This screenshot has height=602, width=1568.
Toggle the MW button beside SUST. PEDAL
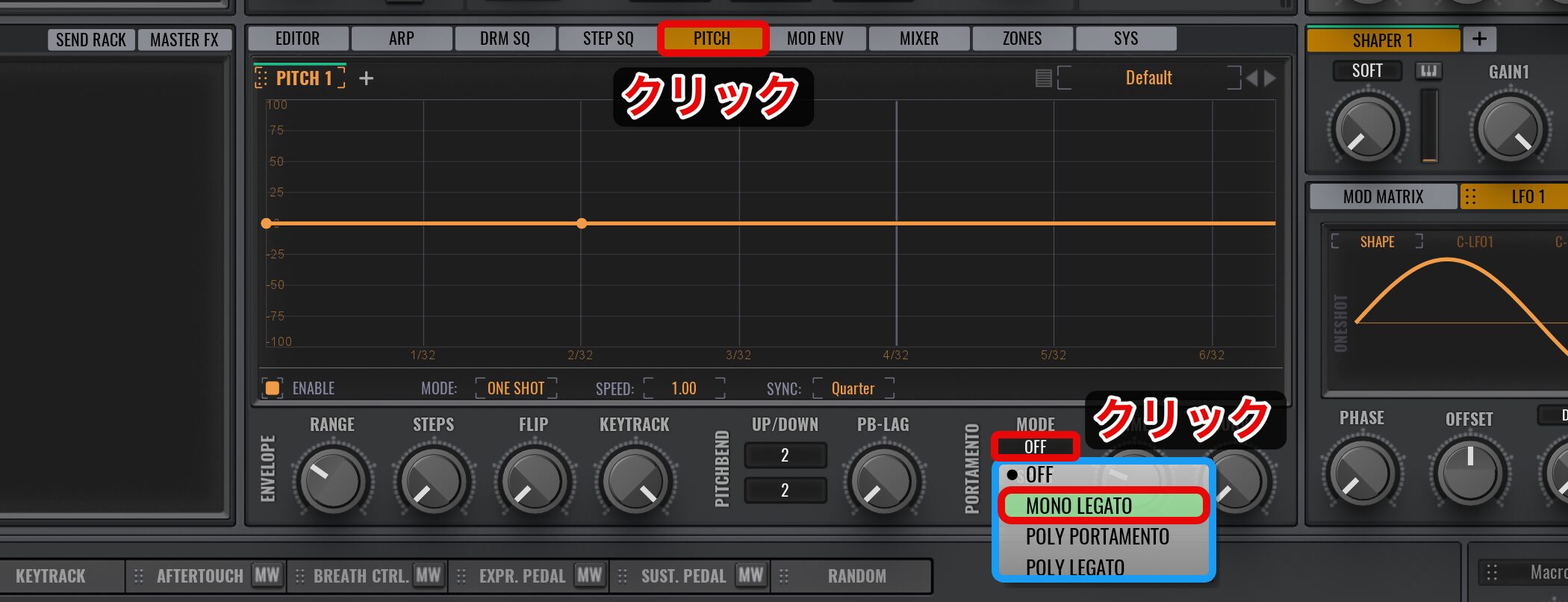pyautogui.click(x=750, y=575)
